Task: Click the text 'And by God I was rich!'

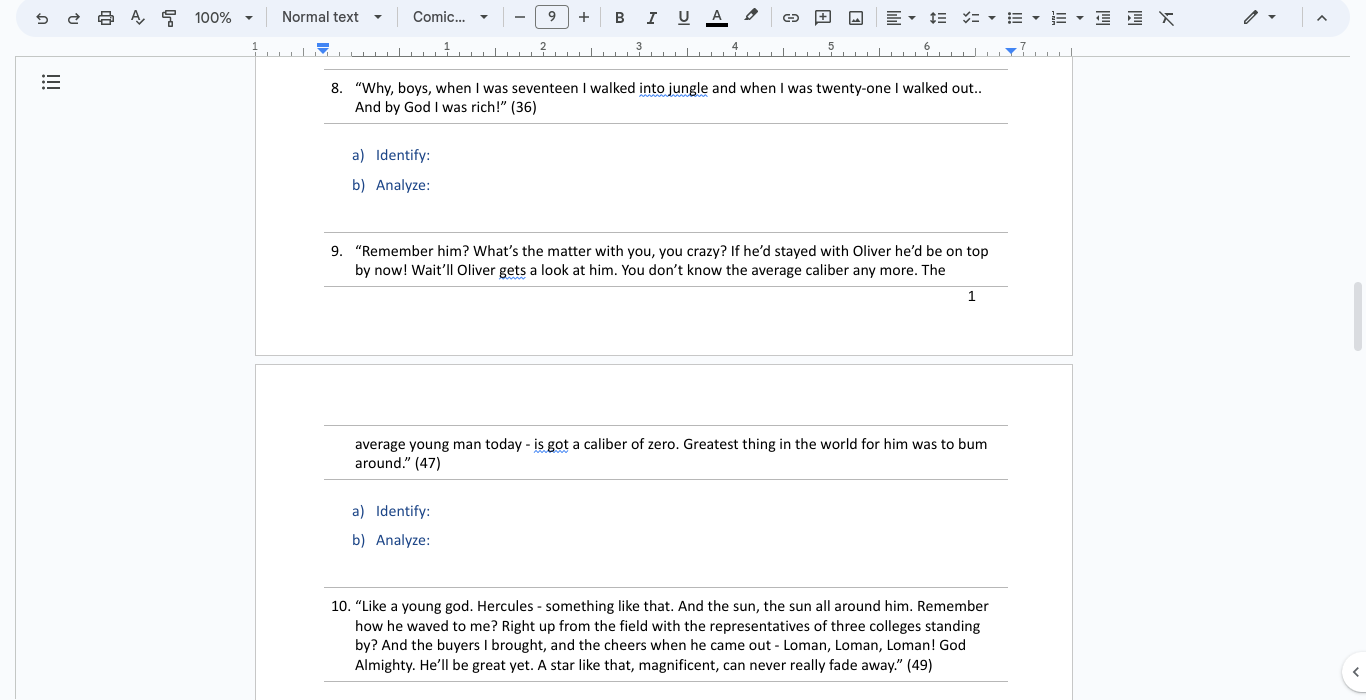Action: 431,107
